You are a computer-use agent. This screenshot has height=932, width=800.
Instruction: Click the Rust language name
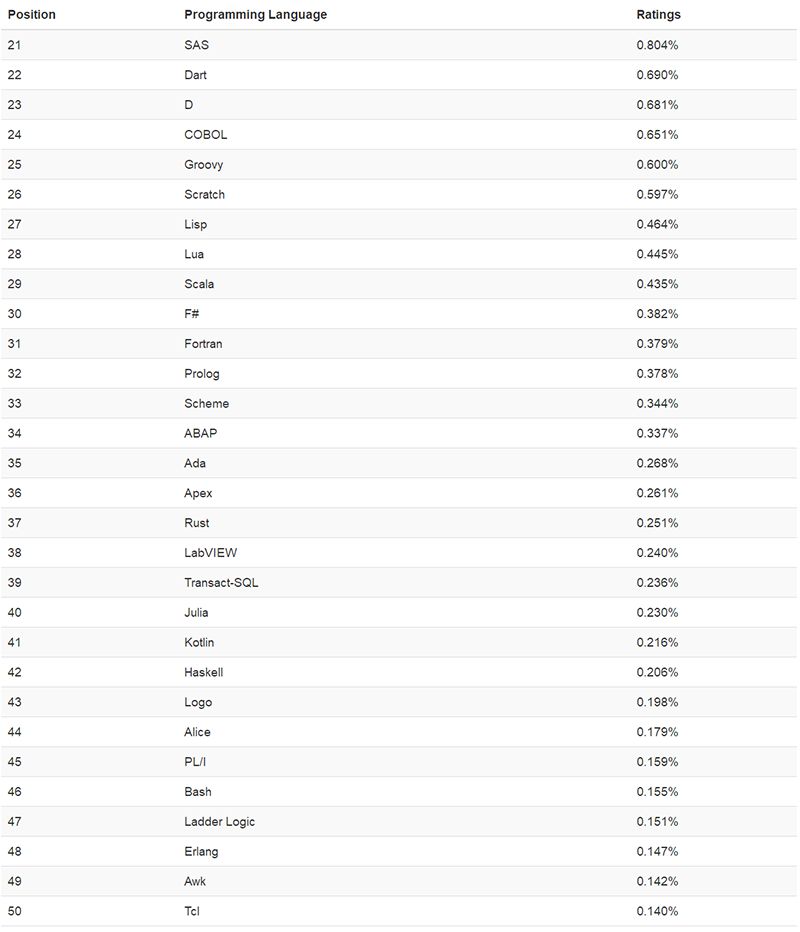(x=197, y=523)
